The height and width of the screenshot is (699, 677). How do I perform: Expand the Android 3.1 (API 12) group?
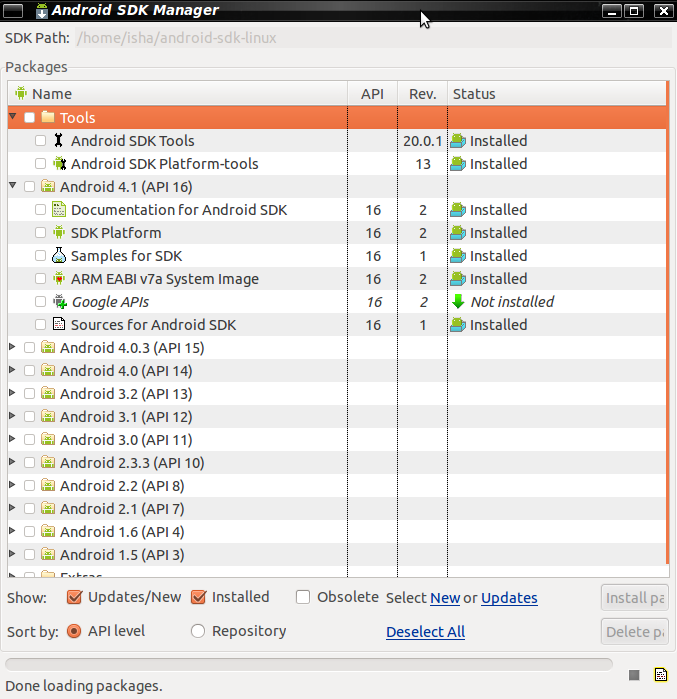[x=12, y=416]
